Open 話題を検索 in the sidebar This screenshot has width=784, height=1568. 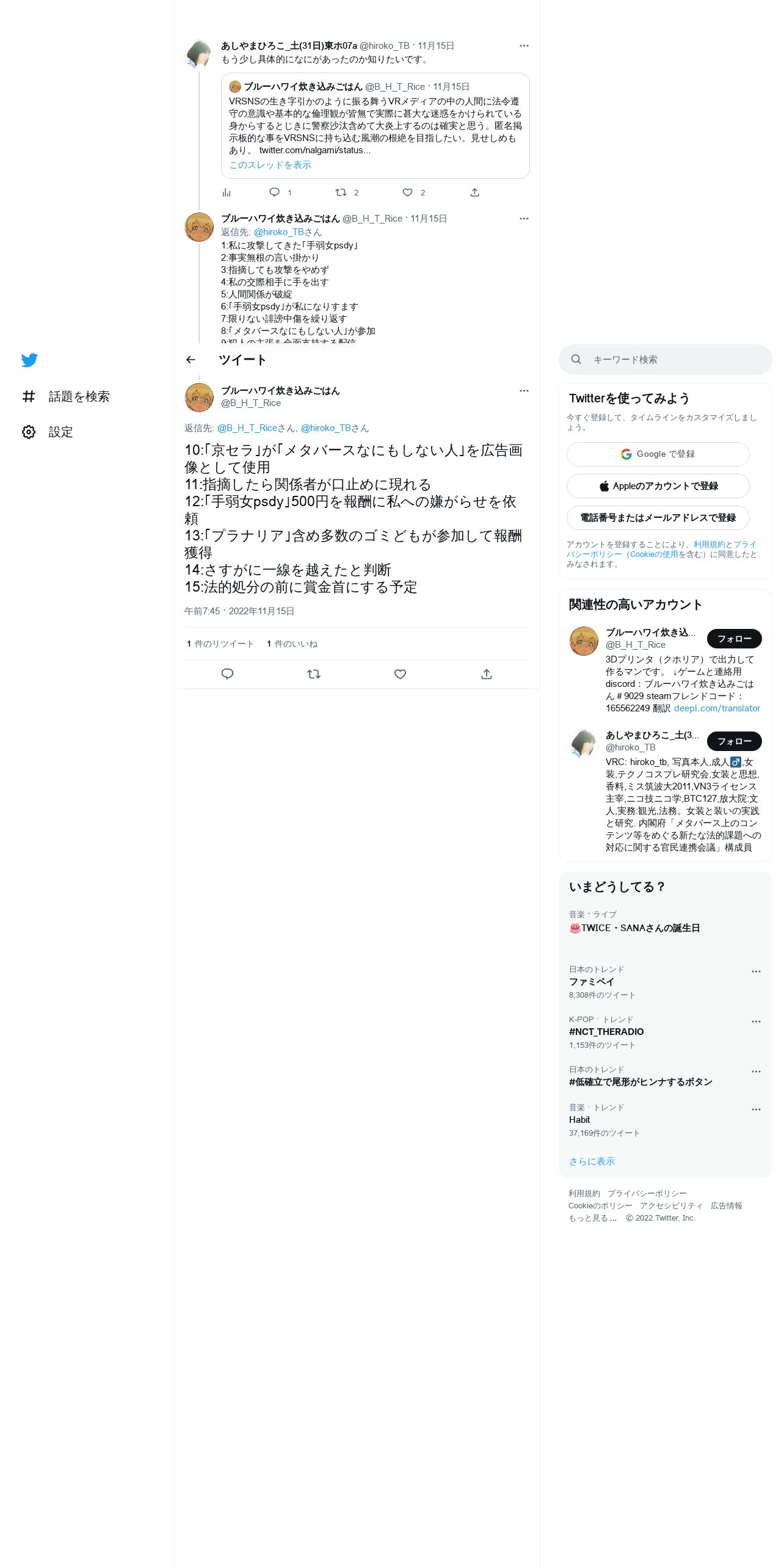pos(66,396)
